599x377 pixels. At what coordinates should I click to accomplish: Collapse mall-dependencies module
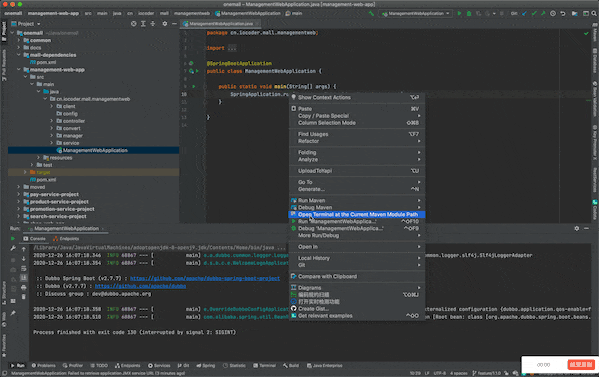pos(18,55)
